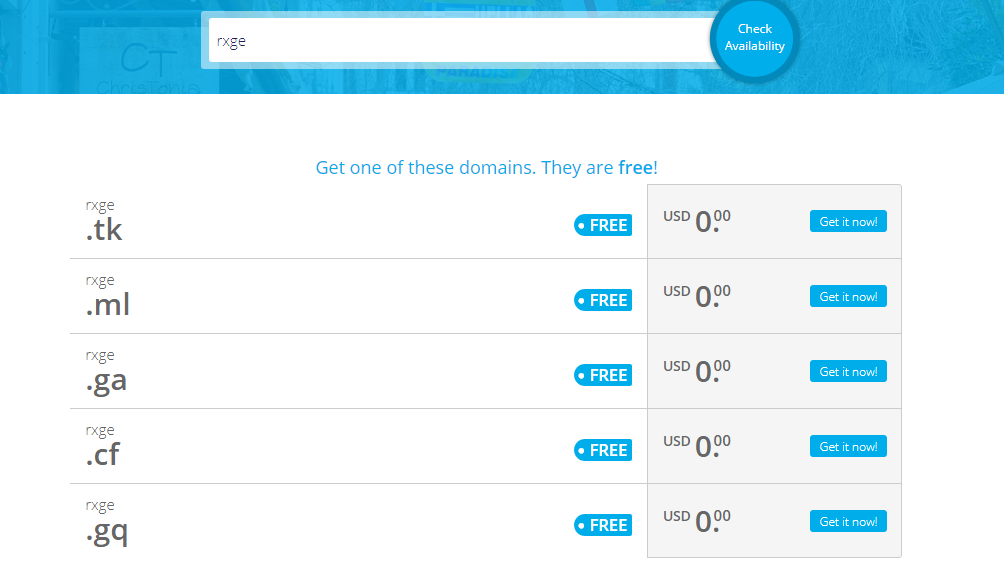Viewport: 1004px width, 581px height.
Task: Click the FREE badge for .gq
Action: coord(603,525)
